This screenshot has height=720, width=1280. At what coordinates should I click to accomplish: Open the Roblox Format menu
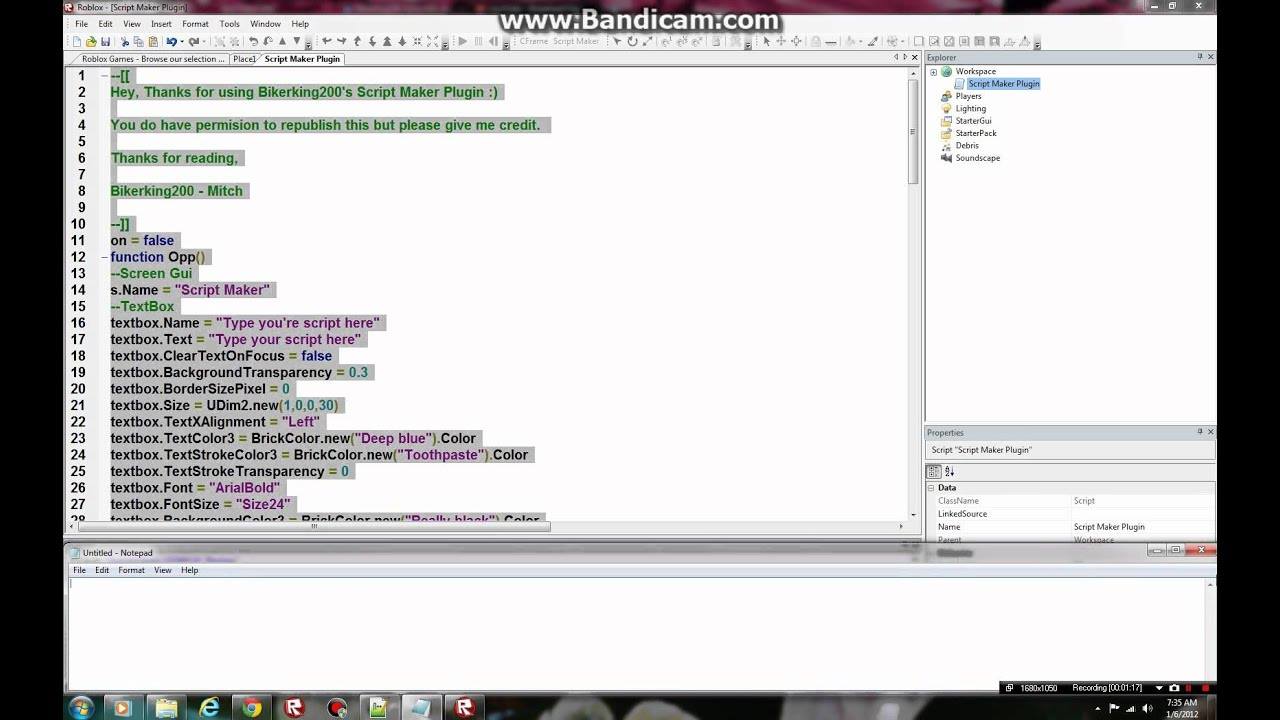(x=196, y=24)
